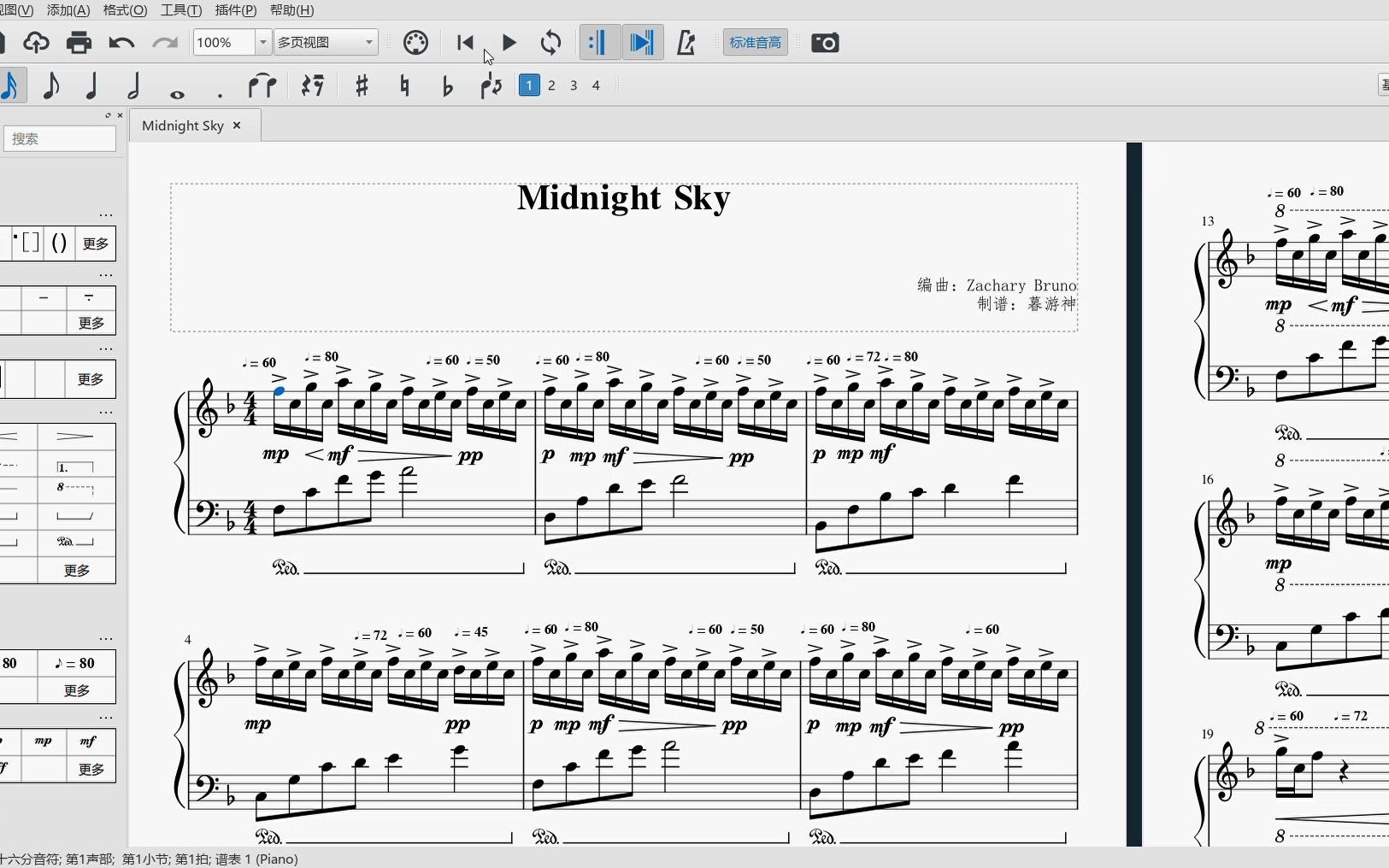Open the zoom 100% dropdown
The width and height of the screenshot is (1389, 868).
coord(263,42)
